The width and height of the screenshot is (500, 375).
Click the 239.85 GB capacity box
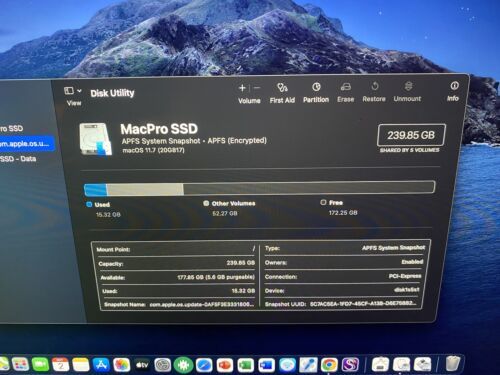(x=411, y=135)
